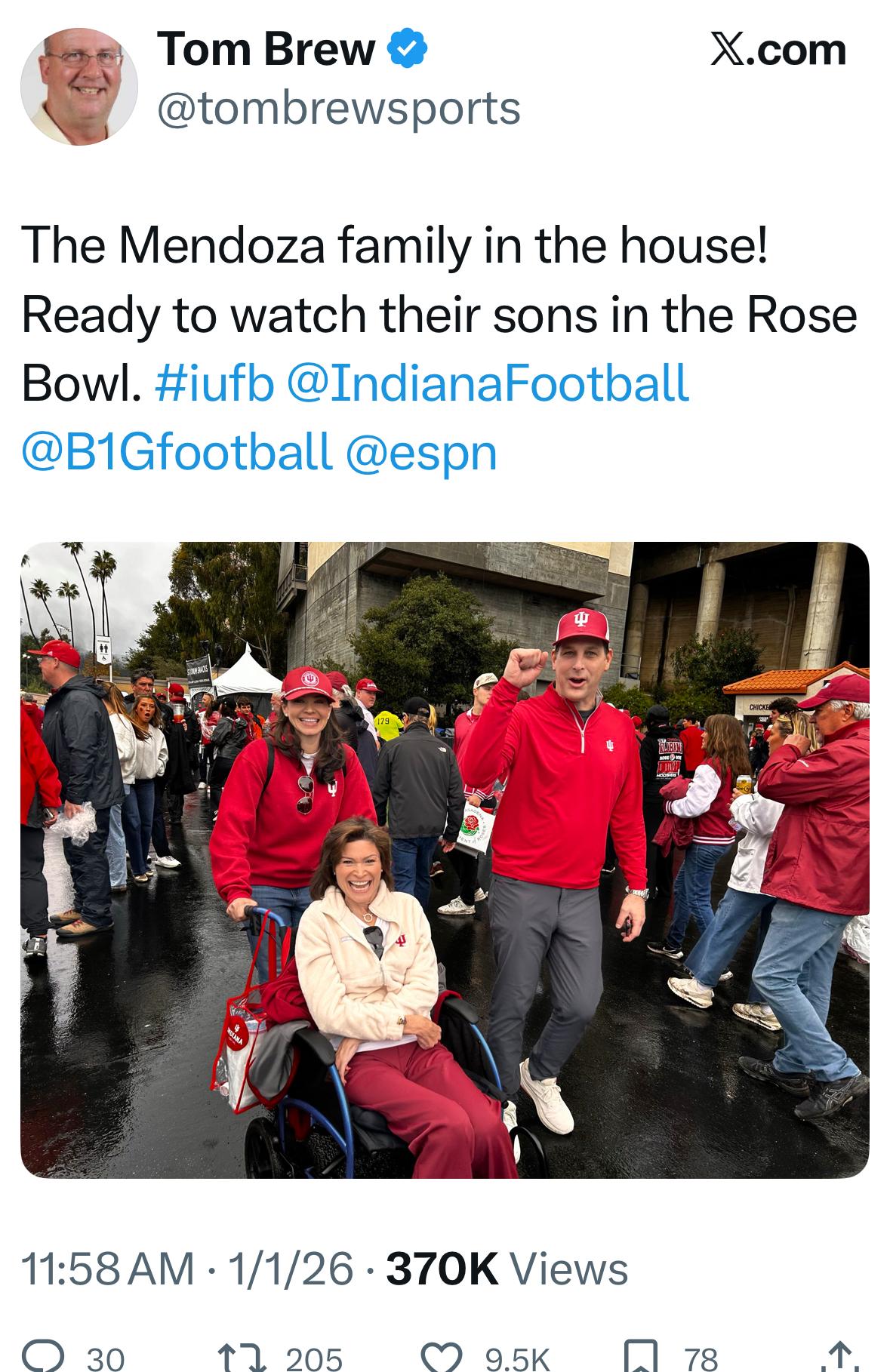Viewport: 890px width, 1372px height.
Task: Enlarge the Mendoza family Rose Bowl photo
Action: coord(445,860)
